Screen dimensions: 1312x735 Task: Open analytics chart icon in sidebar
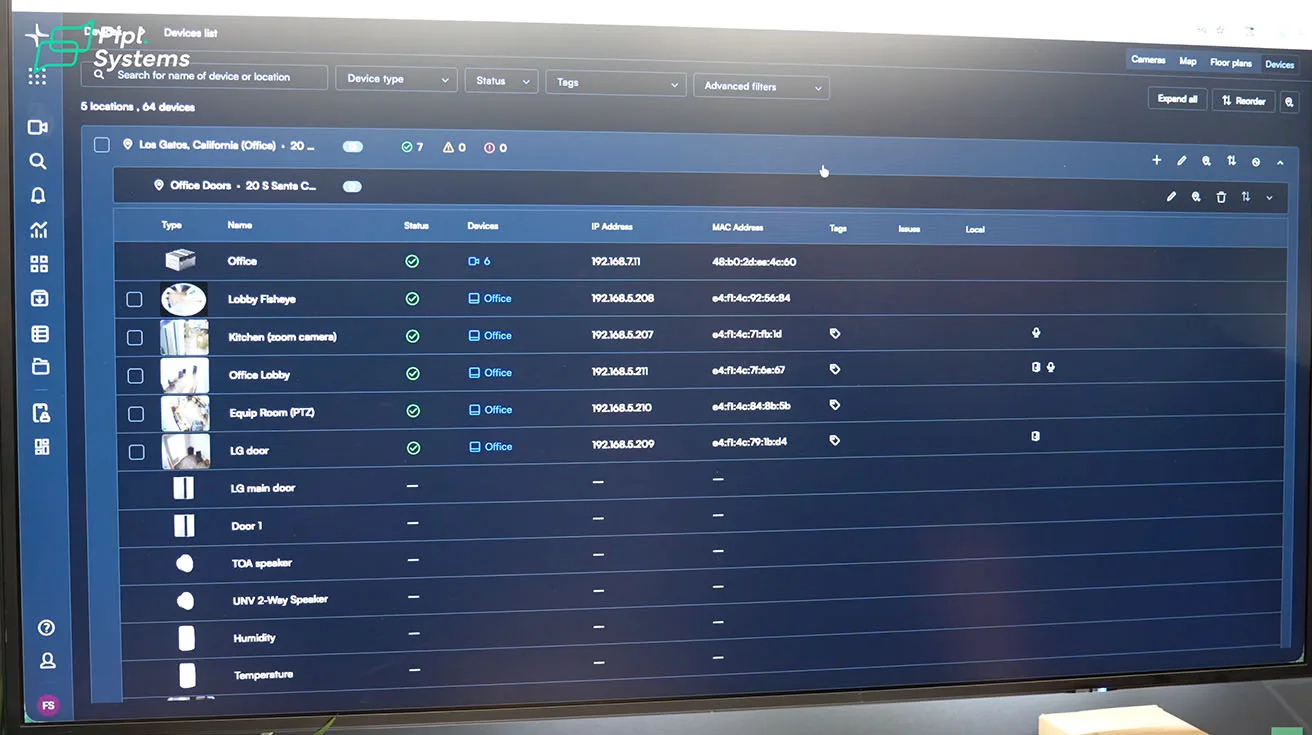click(x=39, y=230)
